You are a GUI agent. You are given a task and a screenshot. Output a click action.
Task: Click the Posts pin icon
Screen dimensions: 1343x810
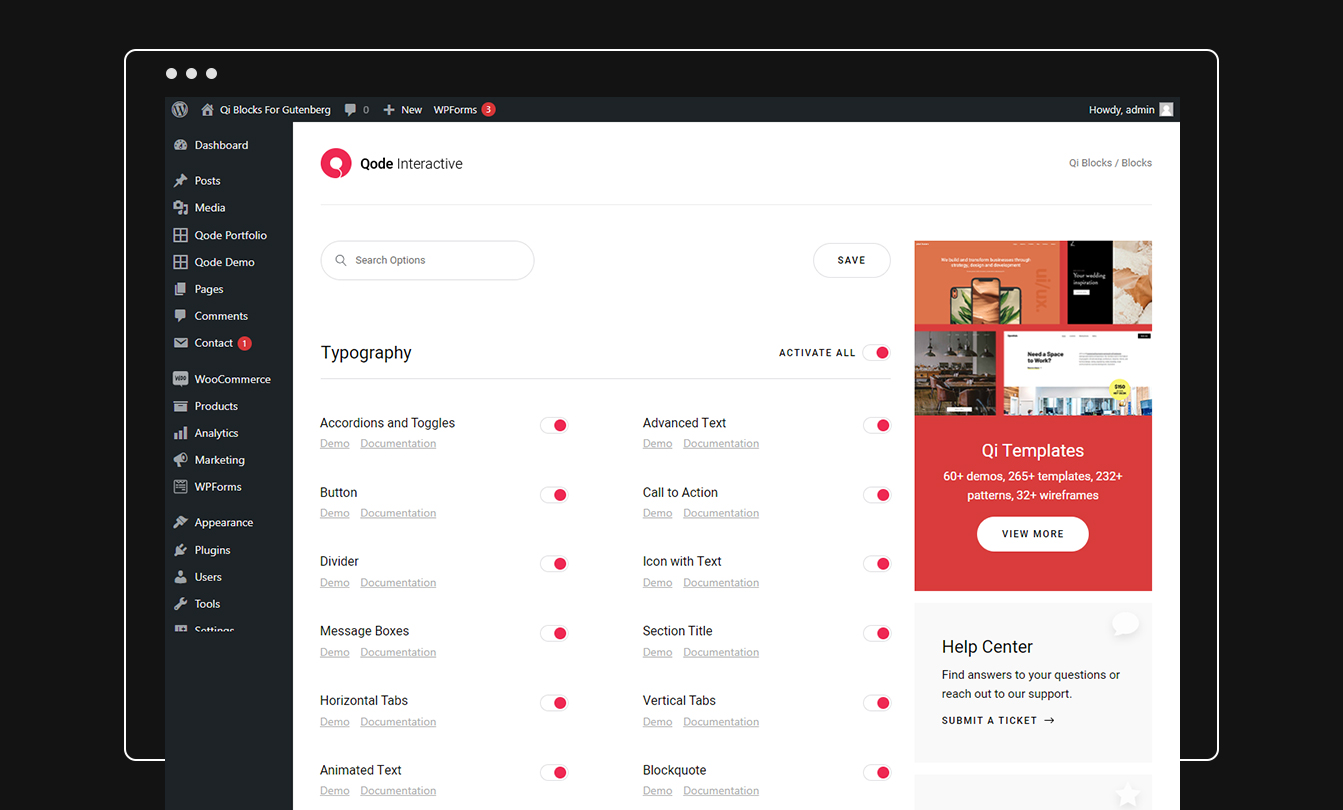click(180, 181)
